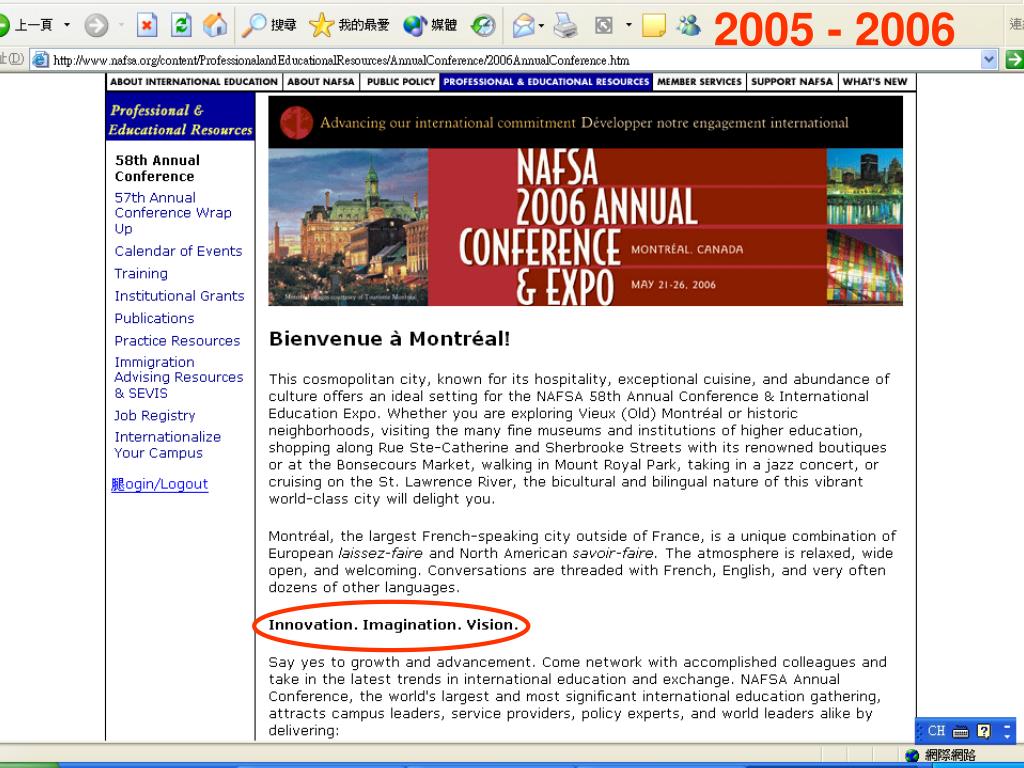Viewport: 1024px width, 768px height.
Task: Open the Messenger people icon
Action: pyautogui.click(x=689, y=25)
